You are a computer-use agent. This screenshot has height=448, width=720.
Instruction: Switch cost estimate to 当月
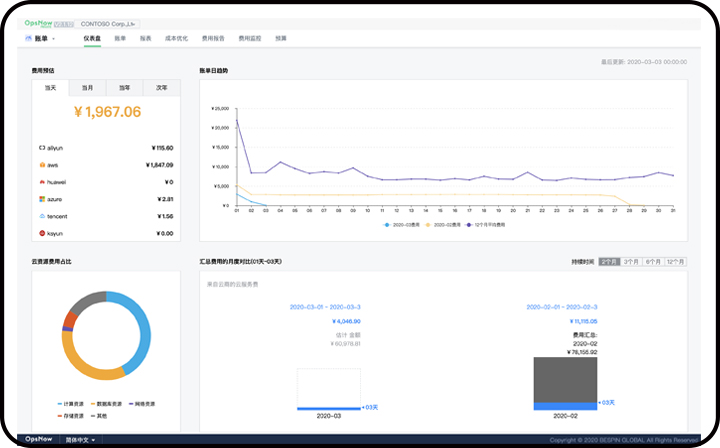click(87, 88)
